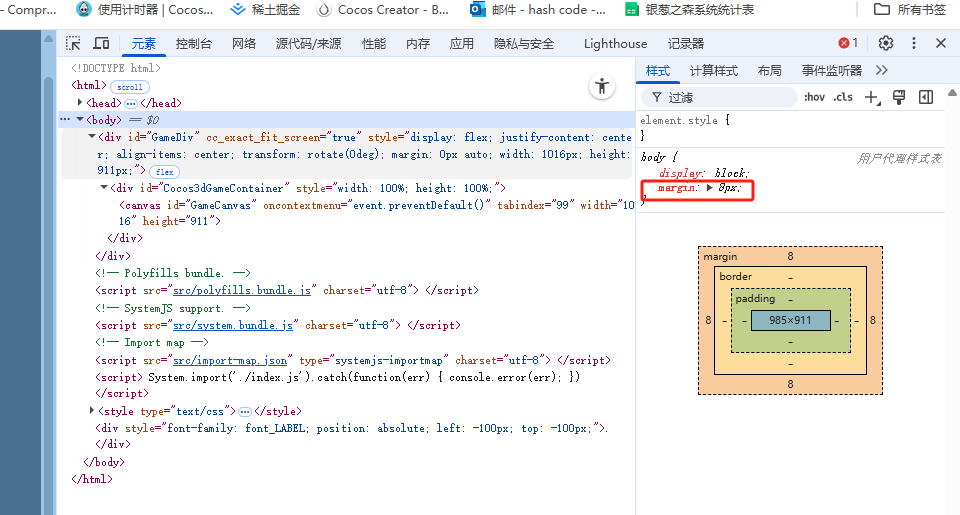Open the bookmarks folder icon
This screenshot has height=515, width=960.
882,9
